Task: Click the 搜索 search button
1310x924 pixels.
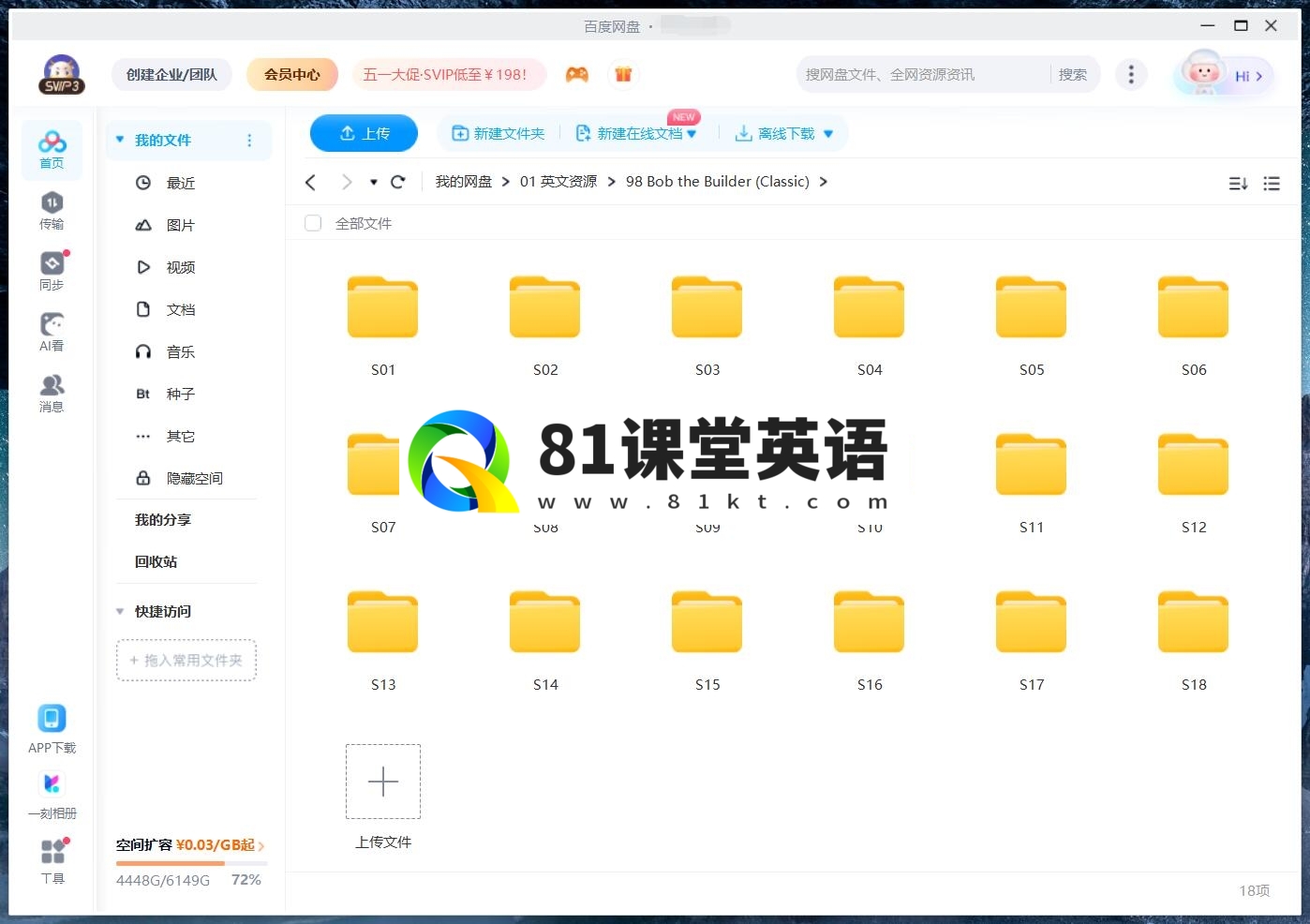Action: tap(1073, 74)
